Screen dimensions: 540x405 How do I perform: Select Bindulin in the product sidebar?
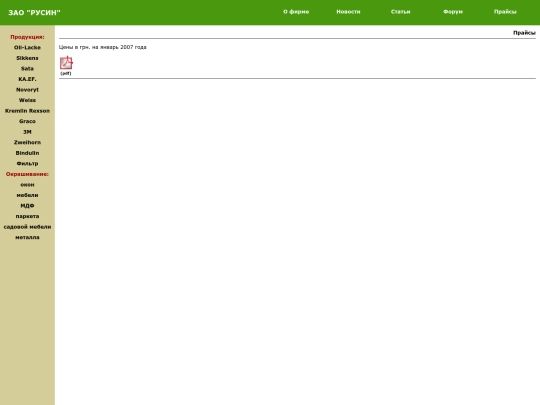[x=27, y=153]
